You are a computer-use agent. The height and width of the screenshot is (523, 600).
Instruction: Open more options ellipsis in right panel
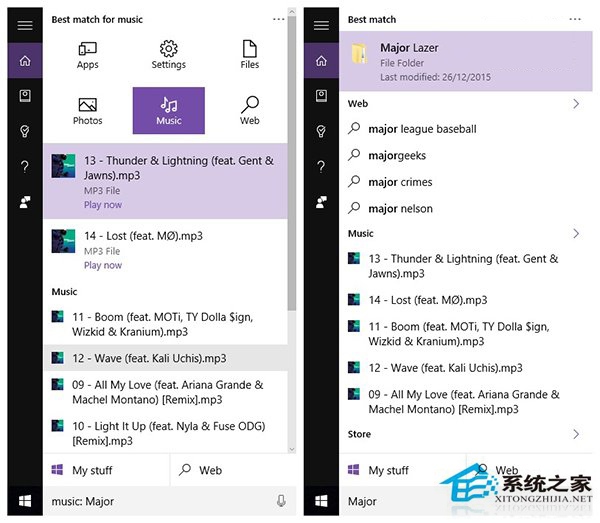click(x=575, y=19)
